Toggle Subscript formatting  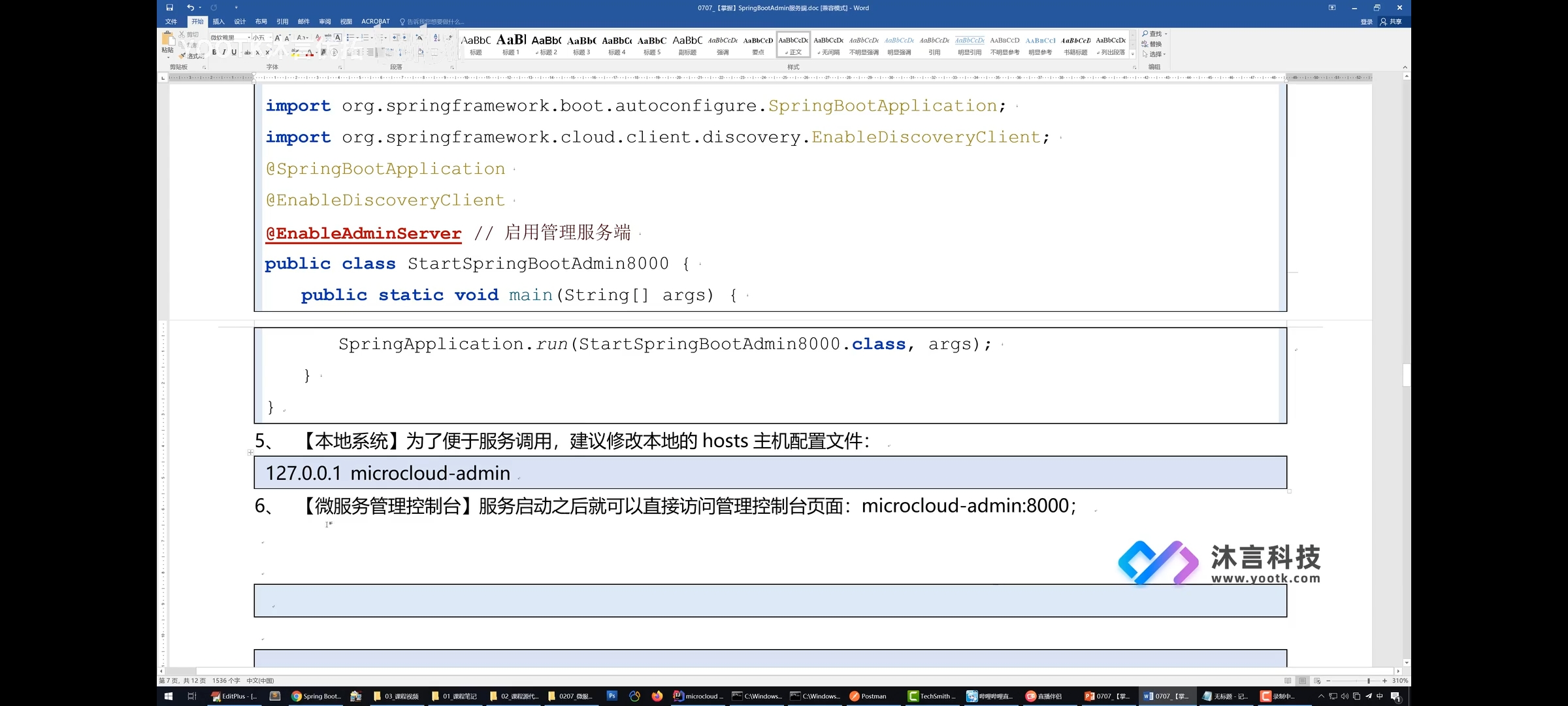click(x=257, y=52)
